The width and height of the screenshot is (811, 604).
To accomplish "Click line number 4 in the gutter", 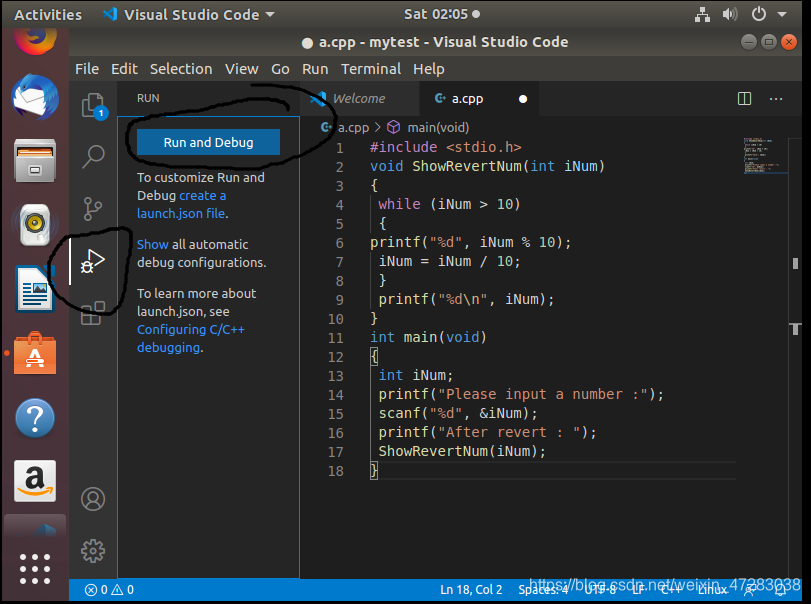I will [339, 205].
